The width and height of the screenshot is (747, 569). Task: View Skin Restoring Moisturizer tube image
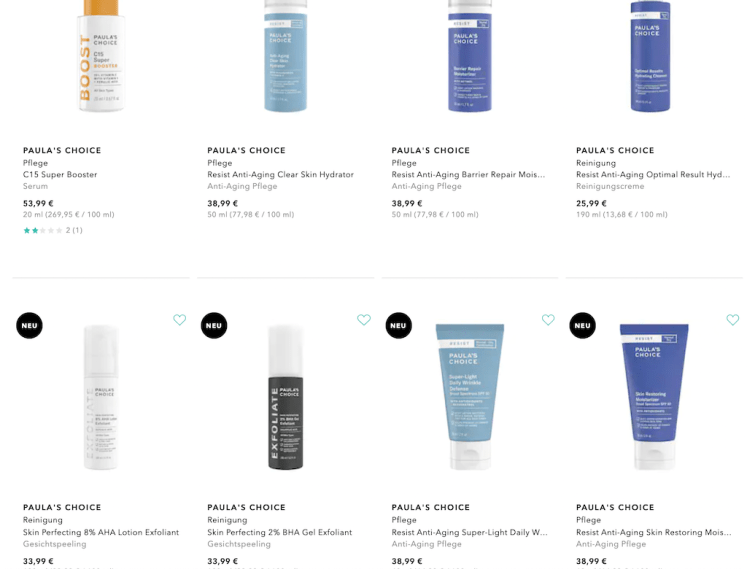pyautogui.click(x=654, y=396)
